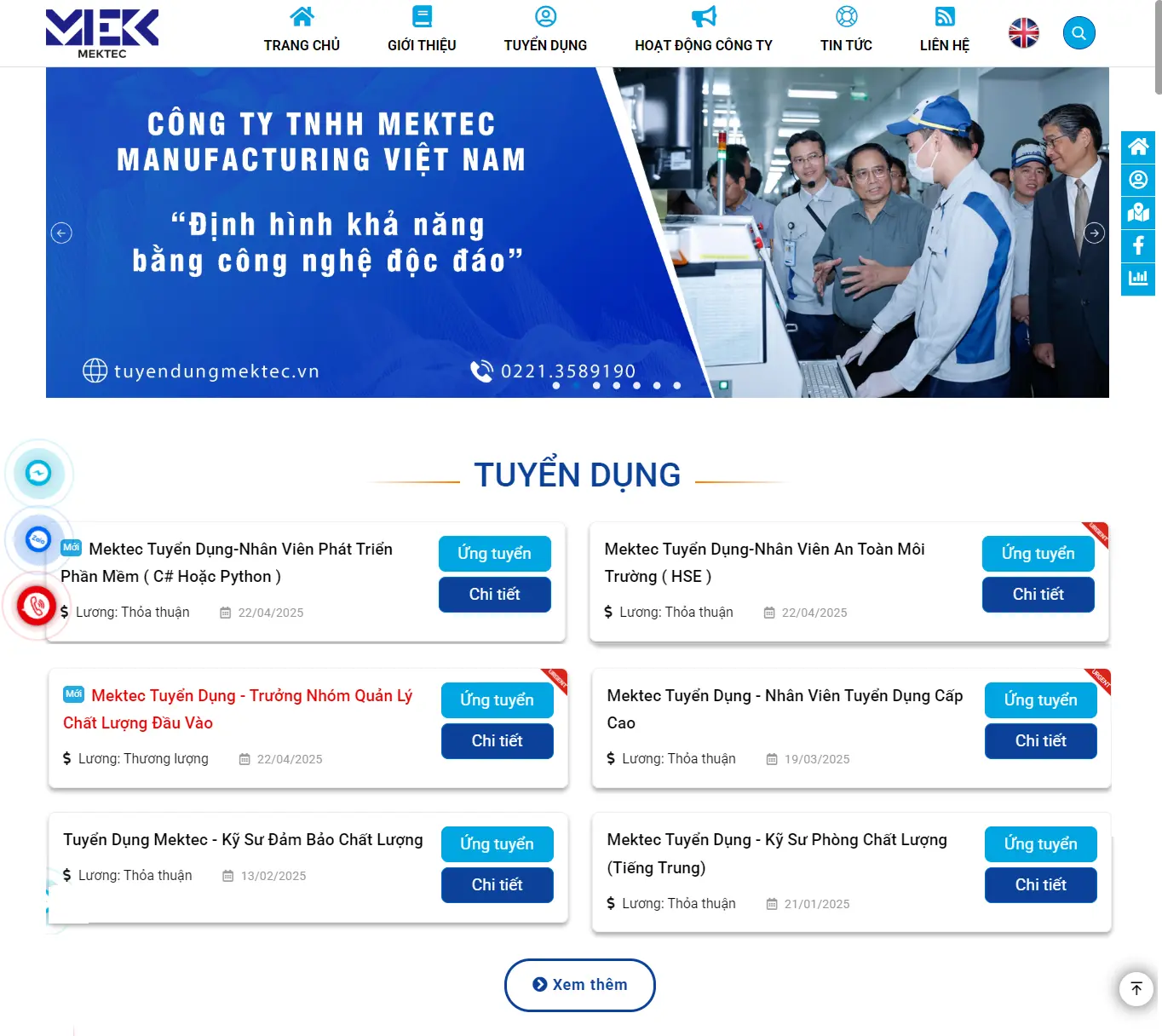View details of Trưởng Nhóm Quản Lý Chất Lượng job
Screen dimensions: 1162x1036
coord(497,741)
